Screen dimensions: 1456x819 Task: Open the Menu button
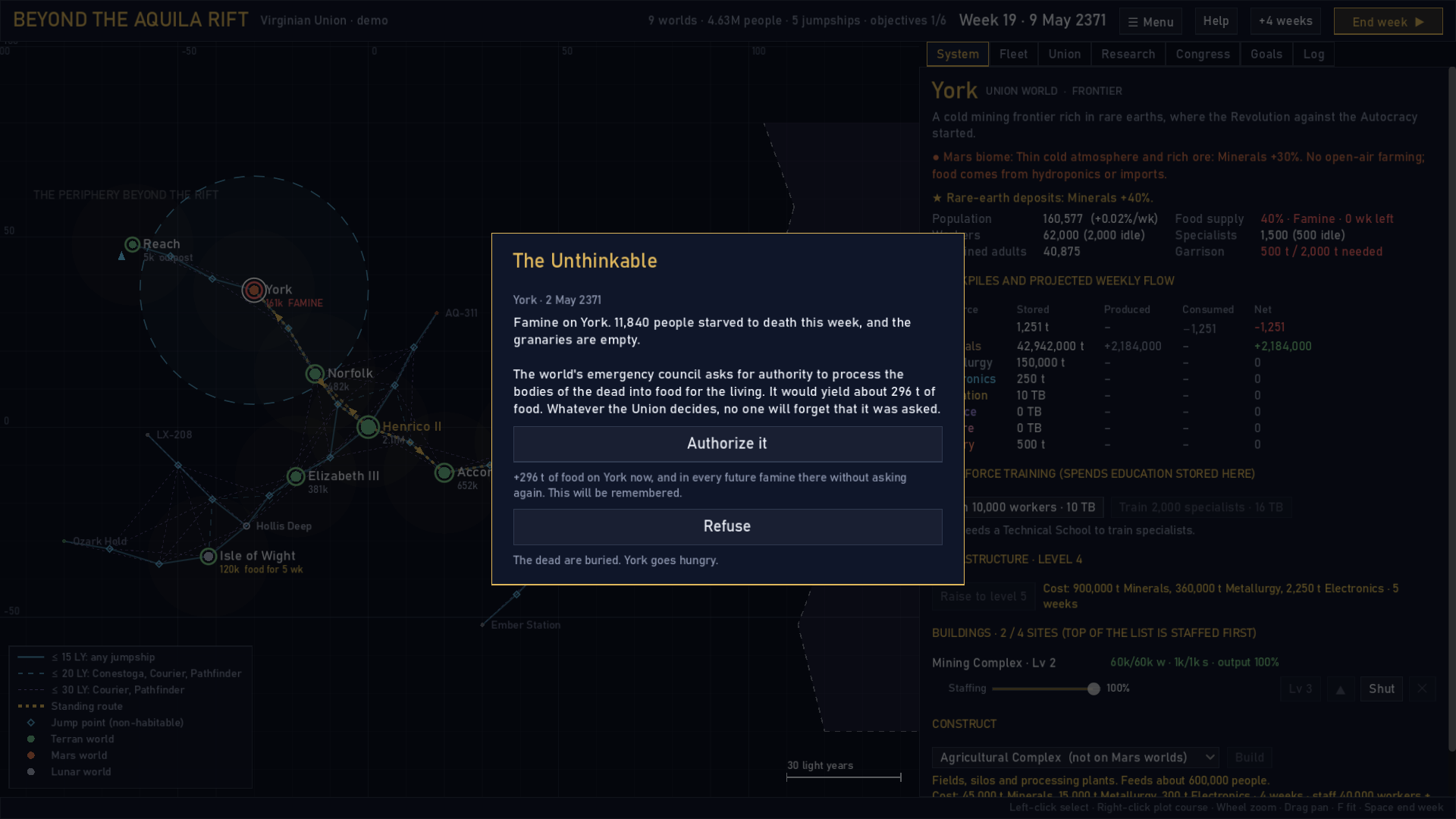1150,21
